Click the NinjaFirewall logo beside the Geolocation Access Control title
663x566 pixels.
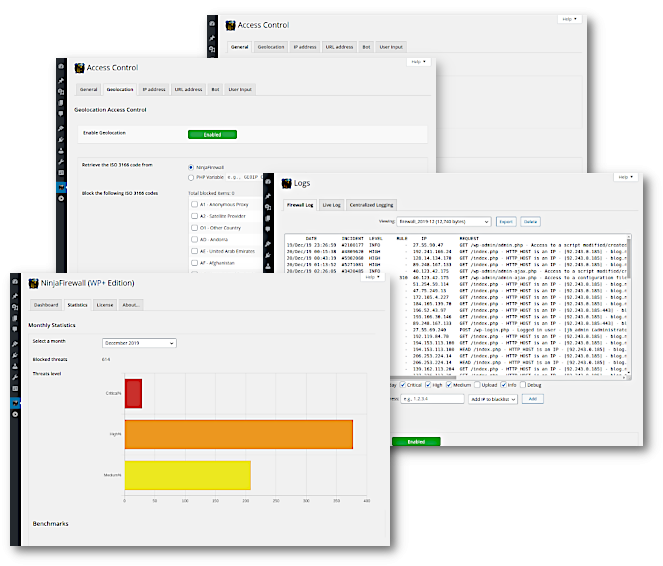[x=78, y=68]
